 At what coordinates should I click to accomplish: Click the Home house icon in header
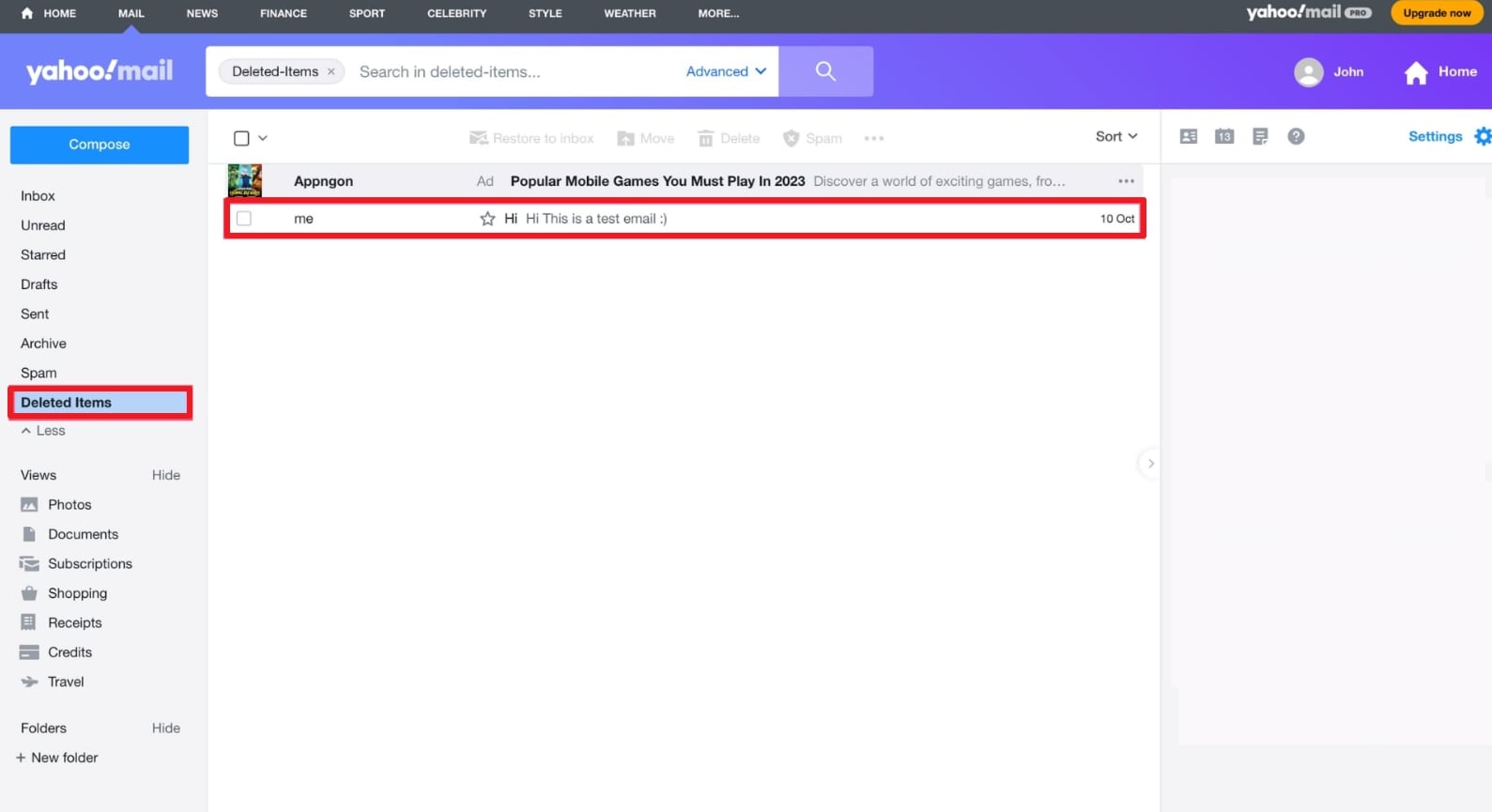[1416, 72]
